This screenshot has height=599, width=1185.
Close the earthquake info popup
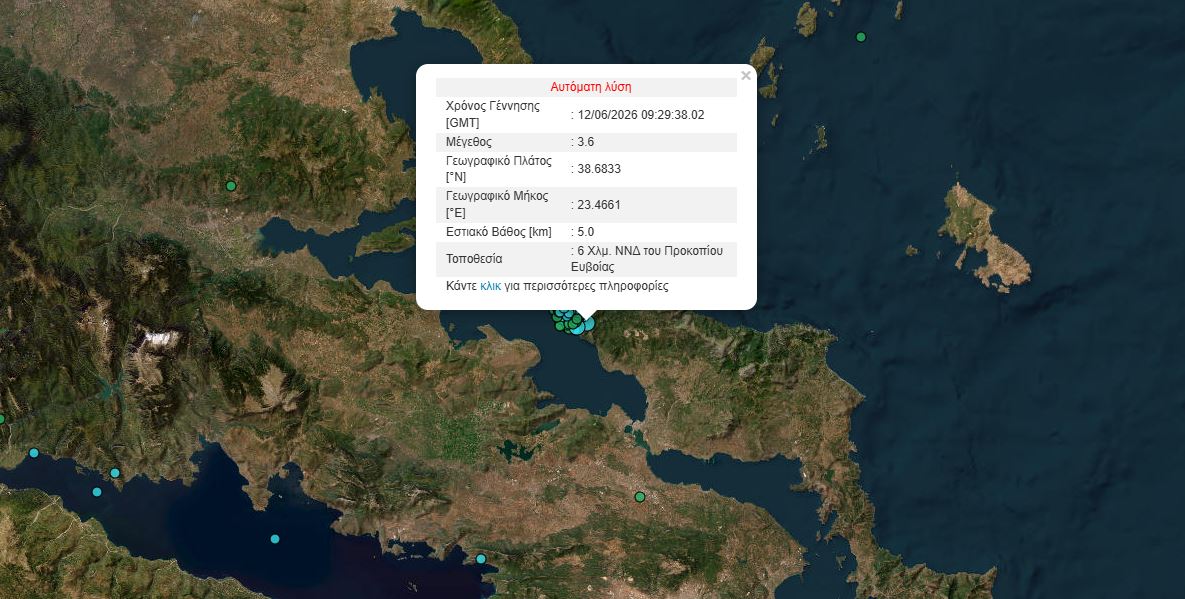(746, 76)
